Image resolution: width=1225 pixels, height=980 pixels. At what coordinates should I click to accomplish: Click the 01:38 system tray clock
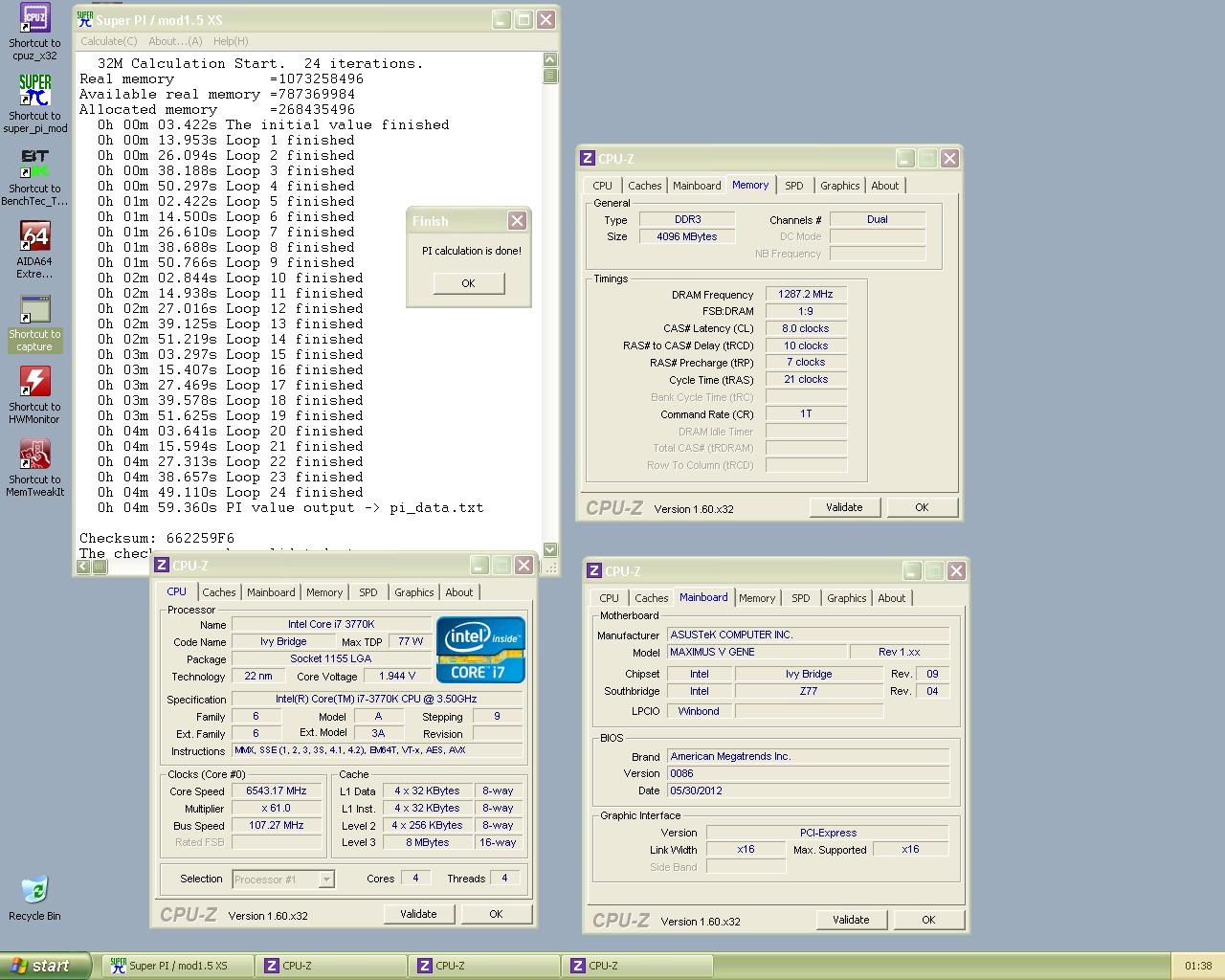(1198, 966)
